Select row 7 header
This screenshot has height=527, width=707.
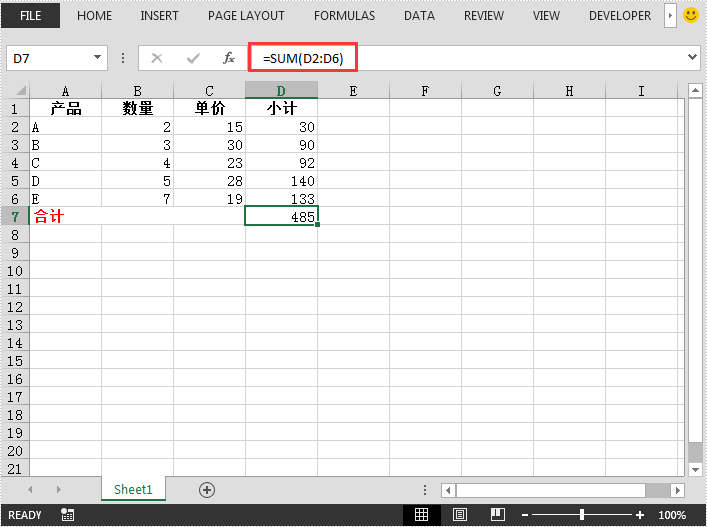[15, 216]
